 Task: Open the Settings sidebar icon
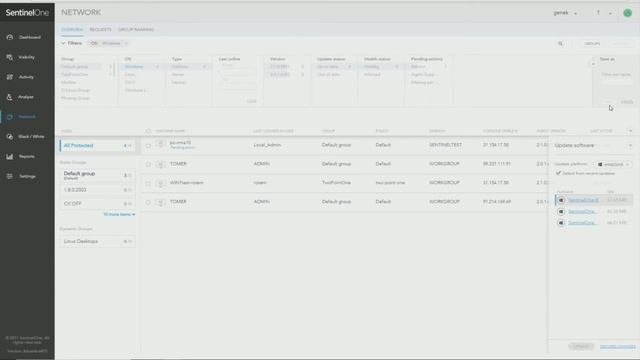[x=10, y=176]
